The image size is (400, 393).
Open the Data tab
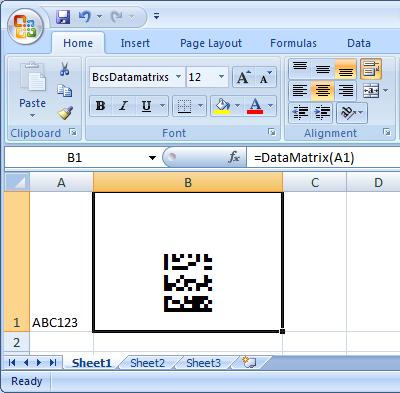[x=359, y=43]
